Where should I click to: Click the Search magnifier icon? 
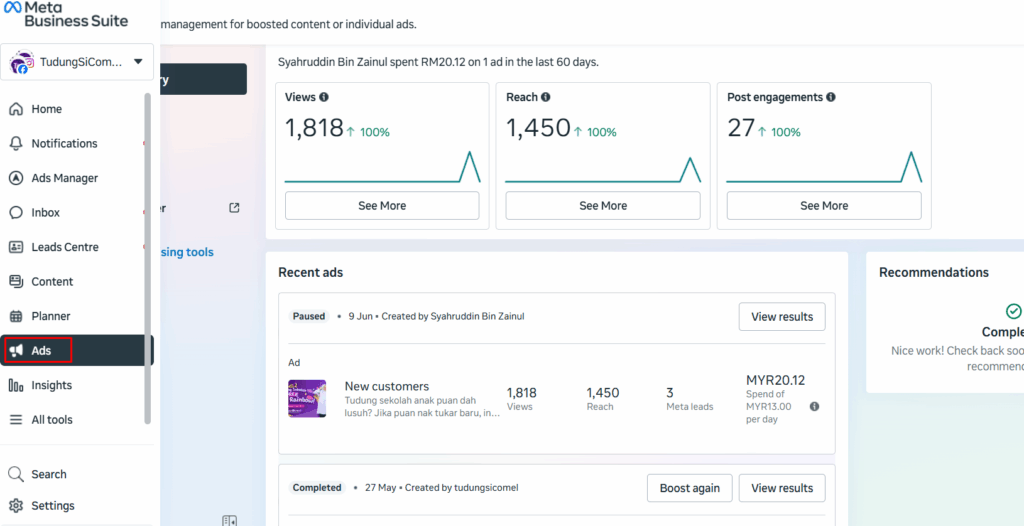coord(16,474)
